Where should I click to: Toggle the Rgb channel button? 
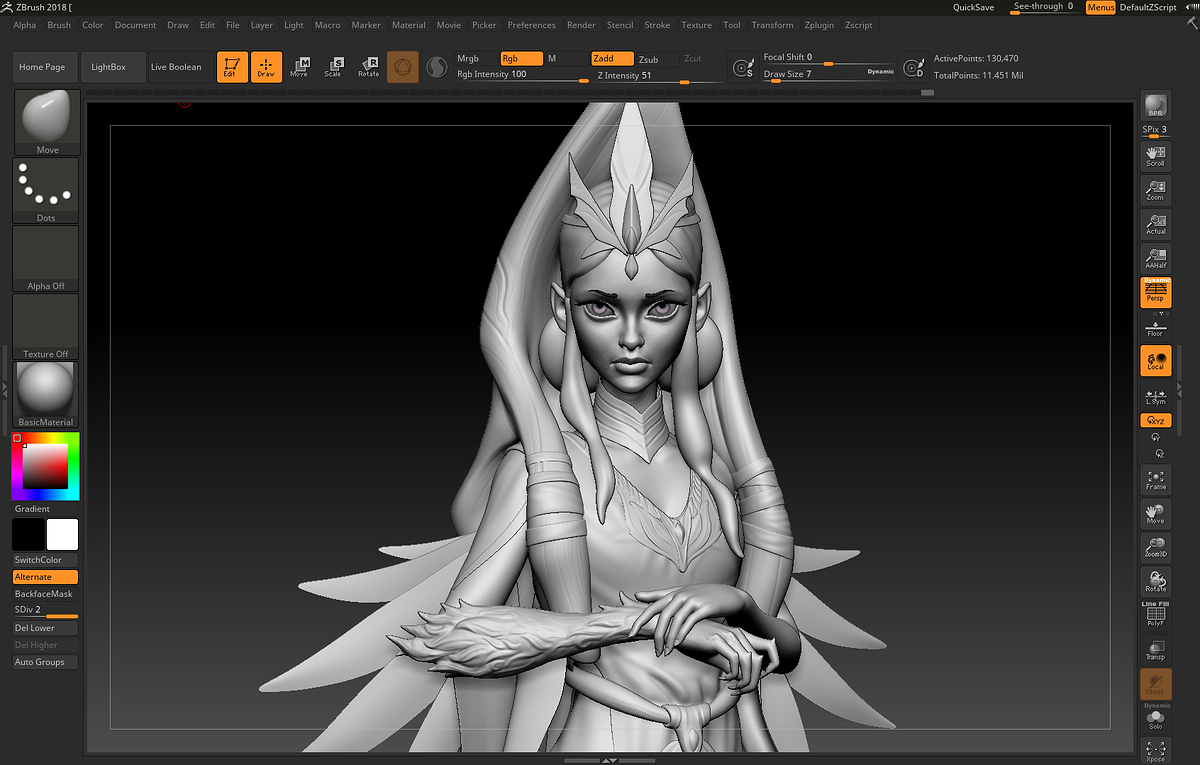[x=521, y=59]
